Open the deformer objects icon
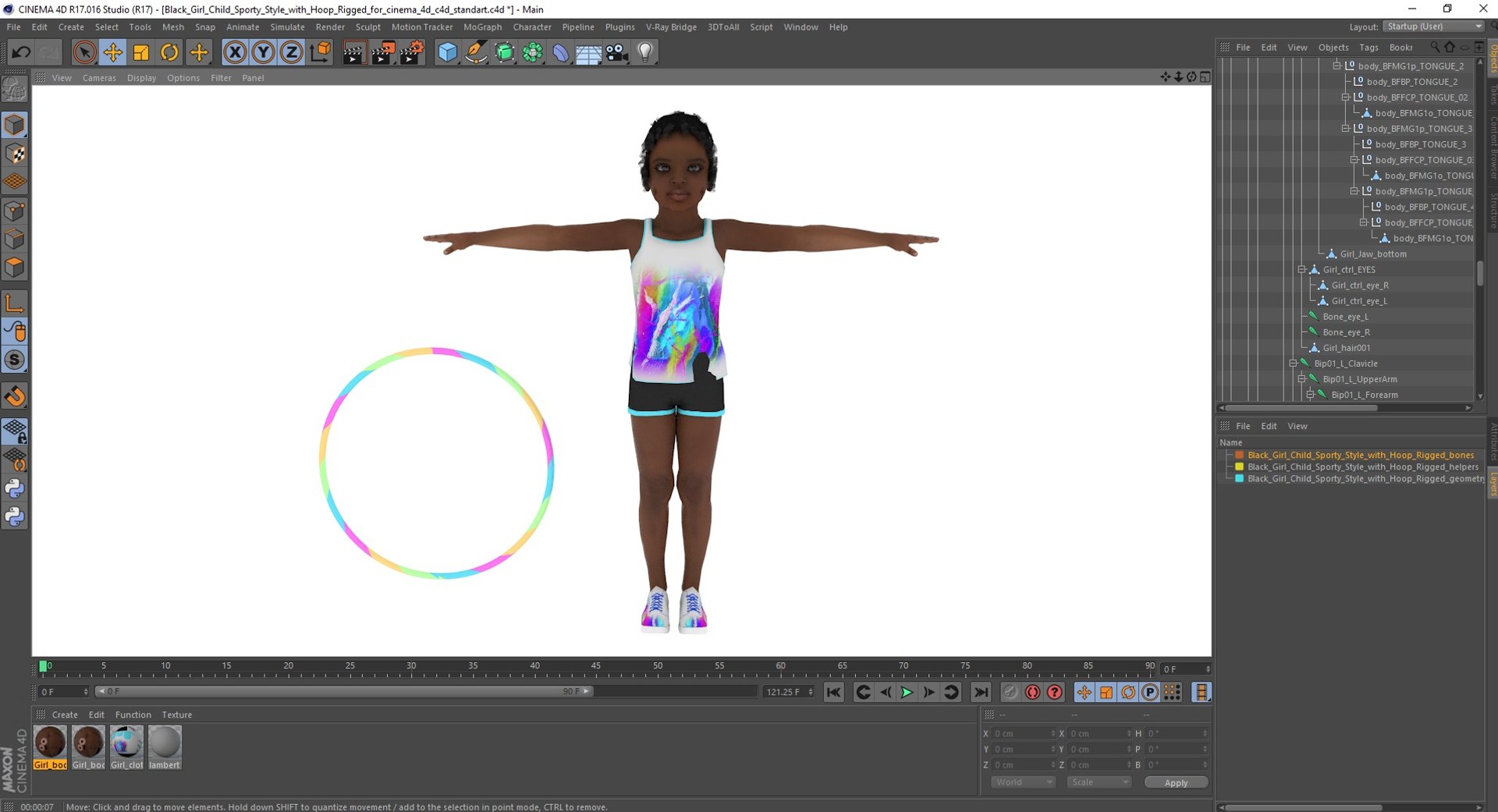The width and height of the screenshot is (1498, 812). pyautogui.click(x=561, y=52)
